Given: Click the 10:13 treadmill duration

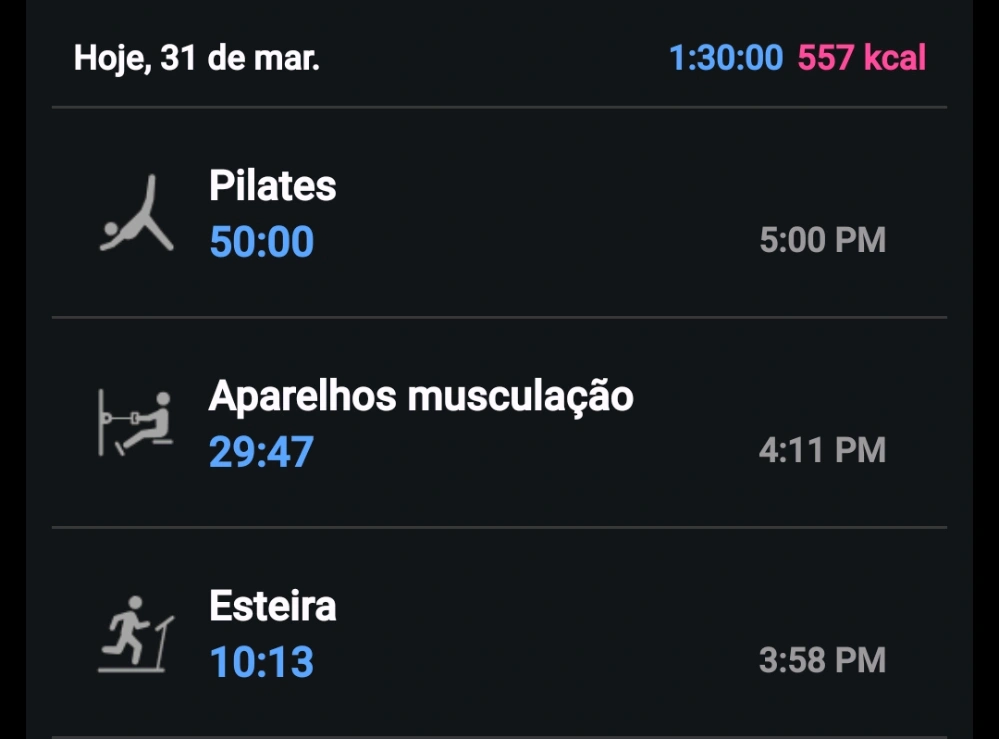Looking at the screenshot, I should [x=261, y=662].
